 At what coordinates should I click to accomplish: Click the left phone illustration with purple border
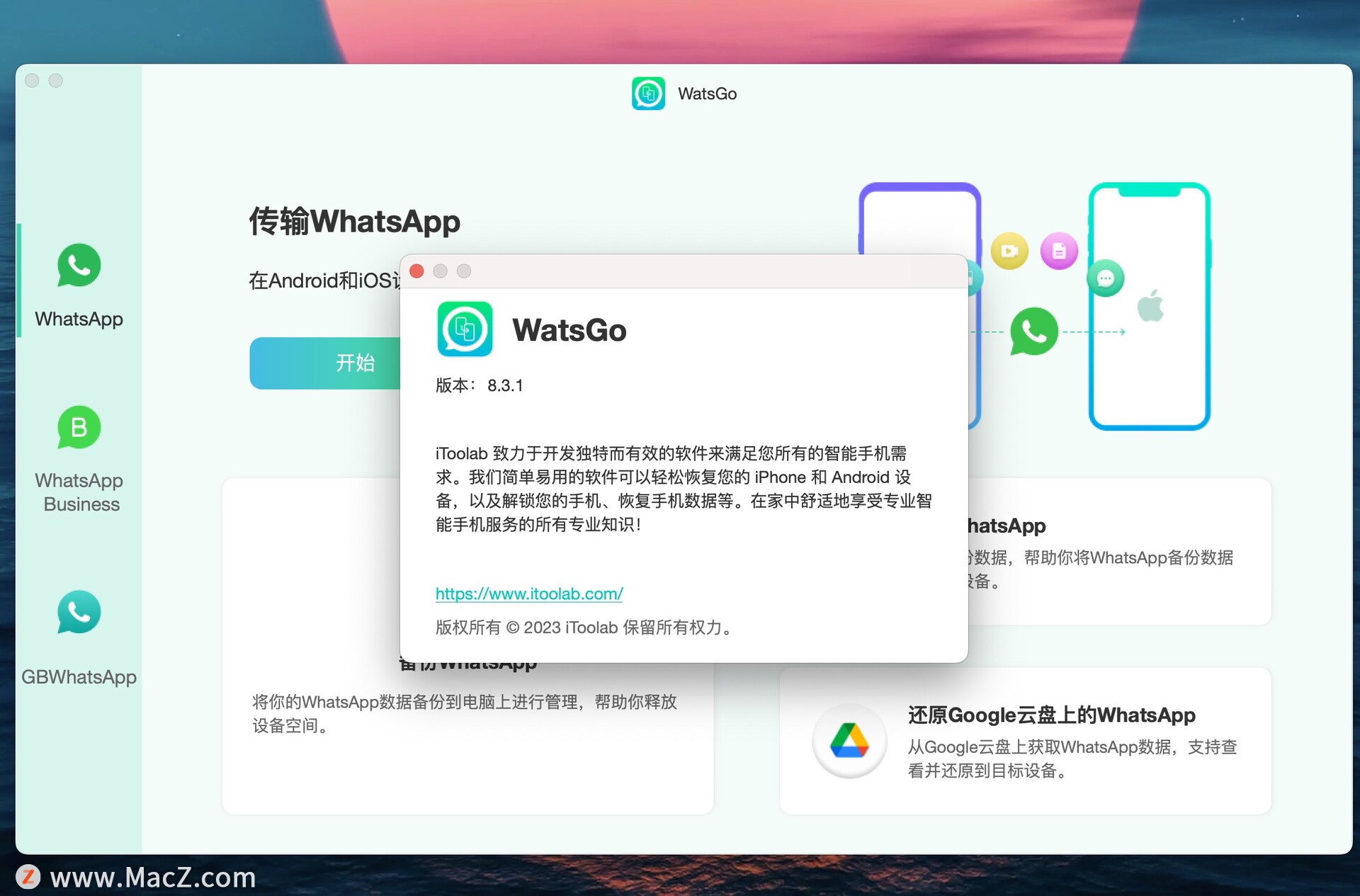click(919, 218)
